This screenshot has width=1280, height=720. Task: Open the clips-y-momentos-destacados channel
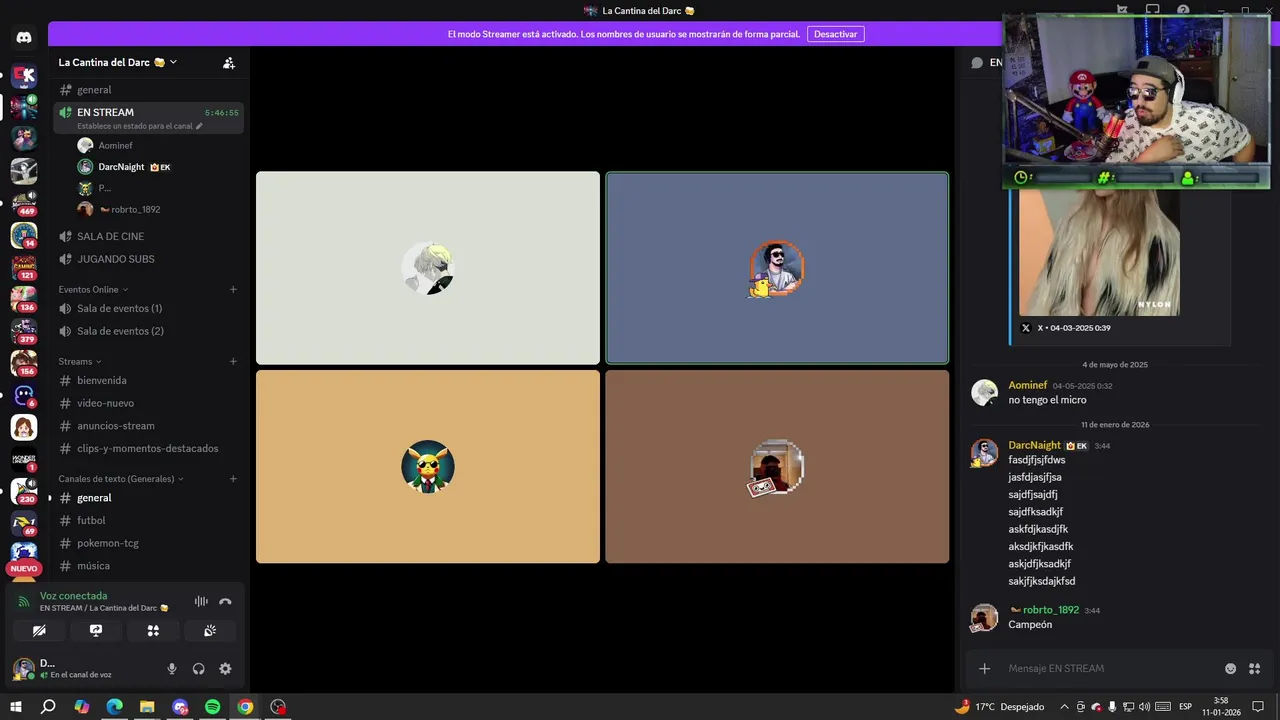[148, 448]
